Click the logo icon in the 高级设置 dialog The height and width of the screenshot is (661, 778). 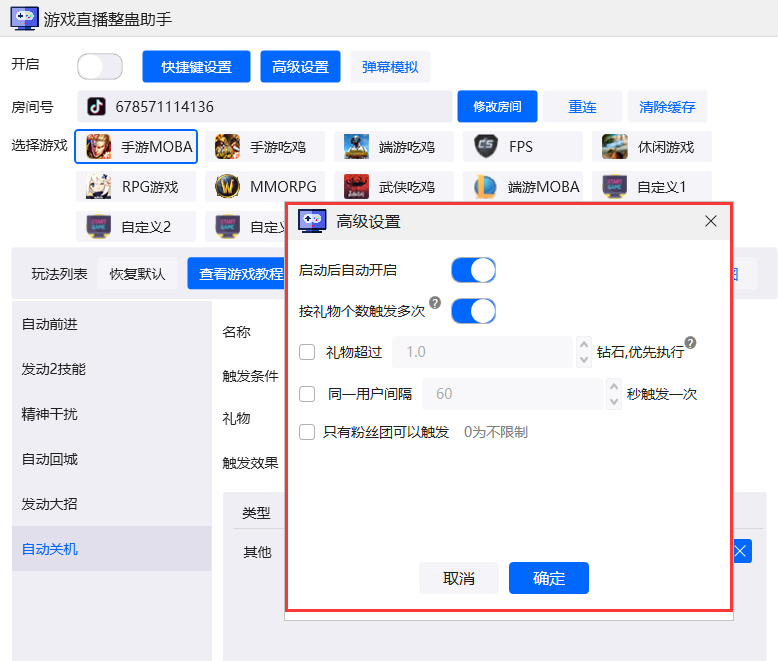[x=312, y=221]
